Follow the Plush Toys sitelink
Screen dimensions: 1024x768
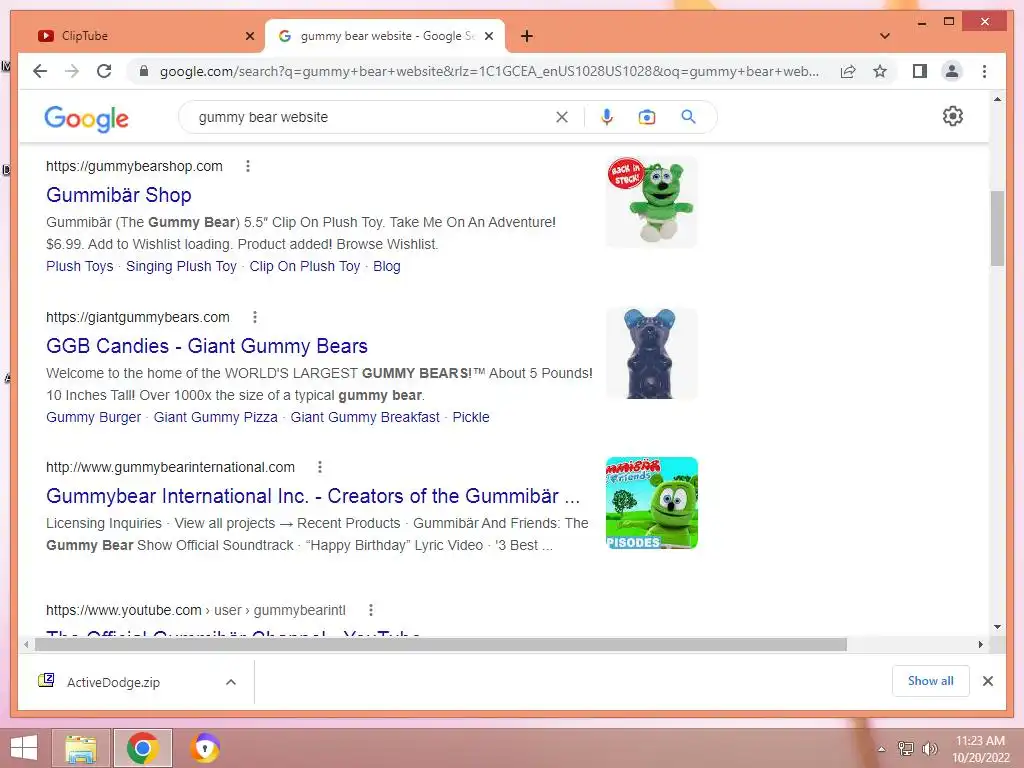pos(80,266)
